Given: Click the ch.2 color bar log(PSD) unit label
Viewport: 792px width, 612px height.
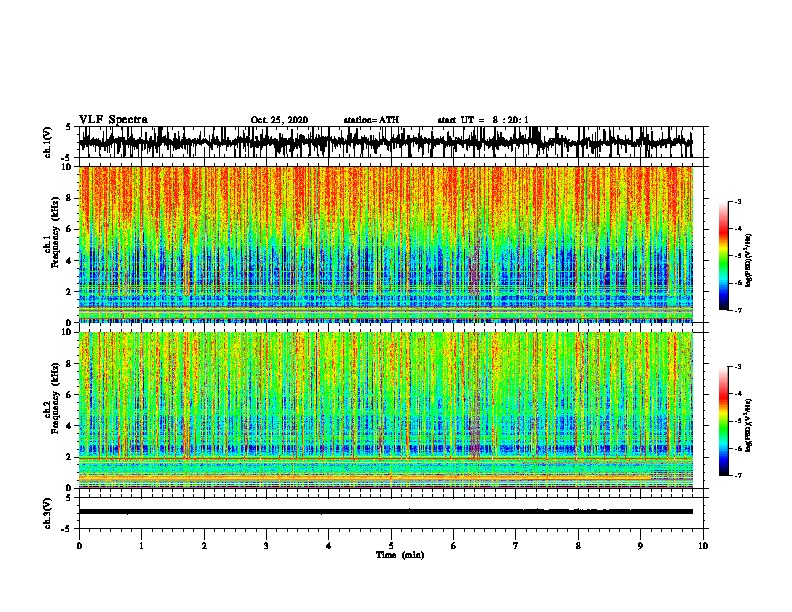Looking at the screenshot, I should point(748,425).
